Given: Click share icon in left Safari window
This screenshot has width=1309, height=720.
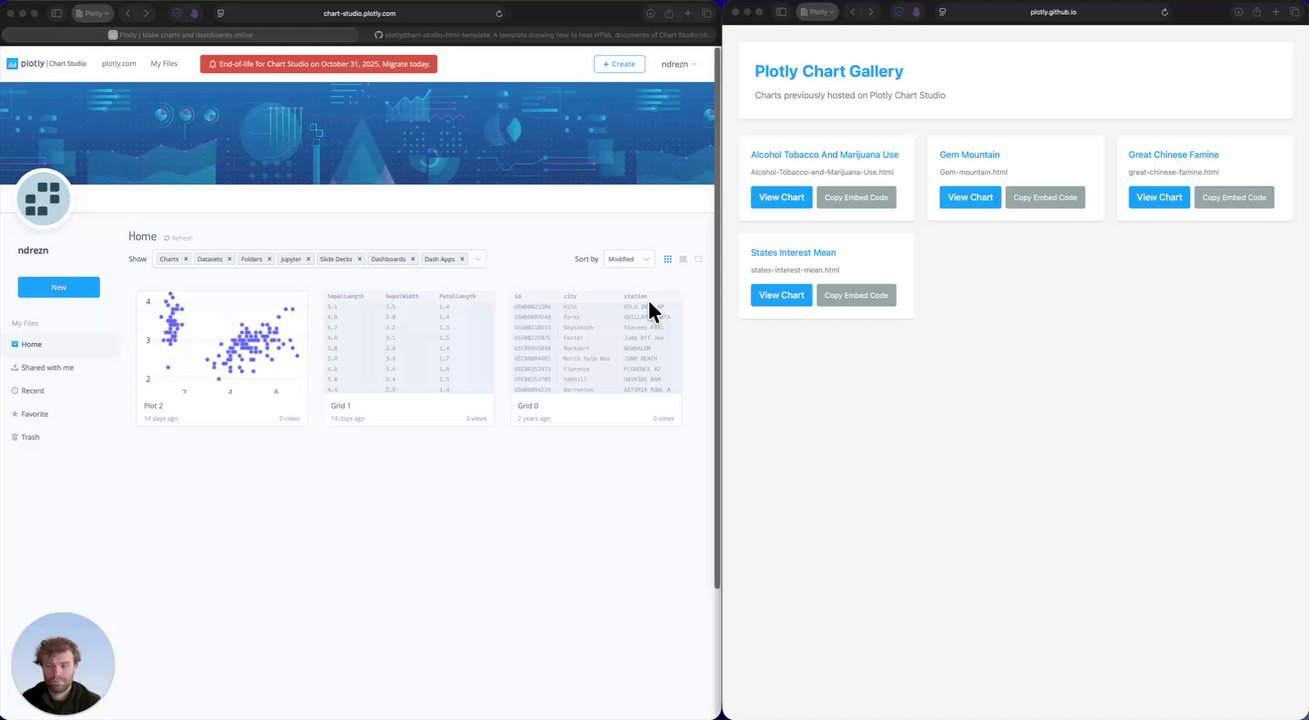Looking at the screenshot, I should click(669, 13).
